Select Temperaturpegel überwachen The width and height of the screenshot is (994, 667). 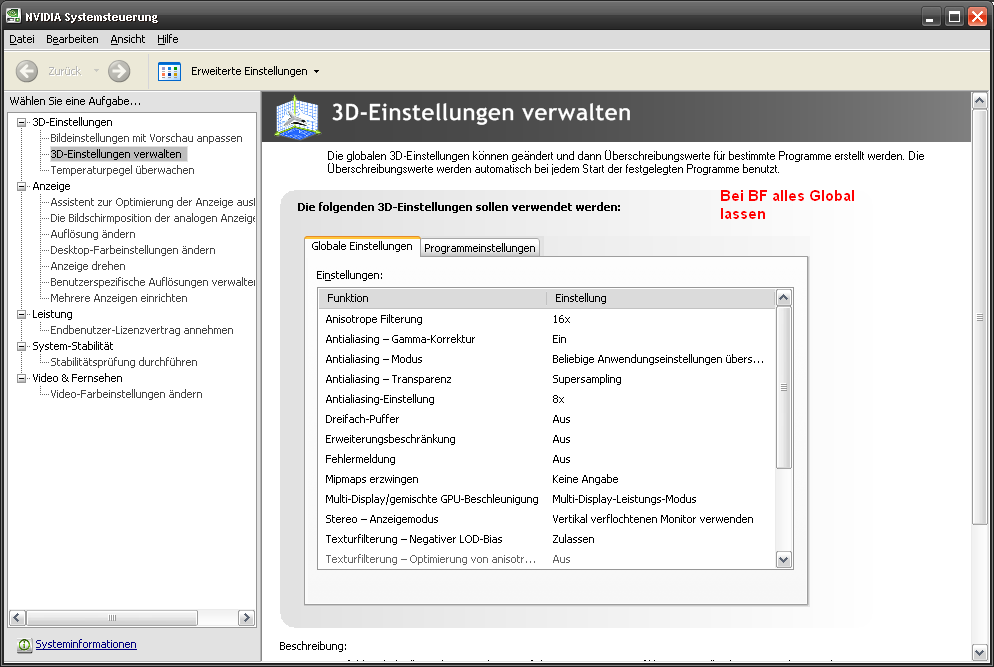point(122,170)
